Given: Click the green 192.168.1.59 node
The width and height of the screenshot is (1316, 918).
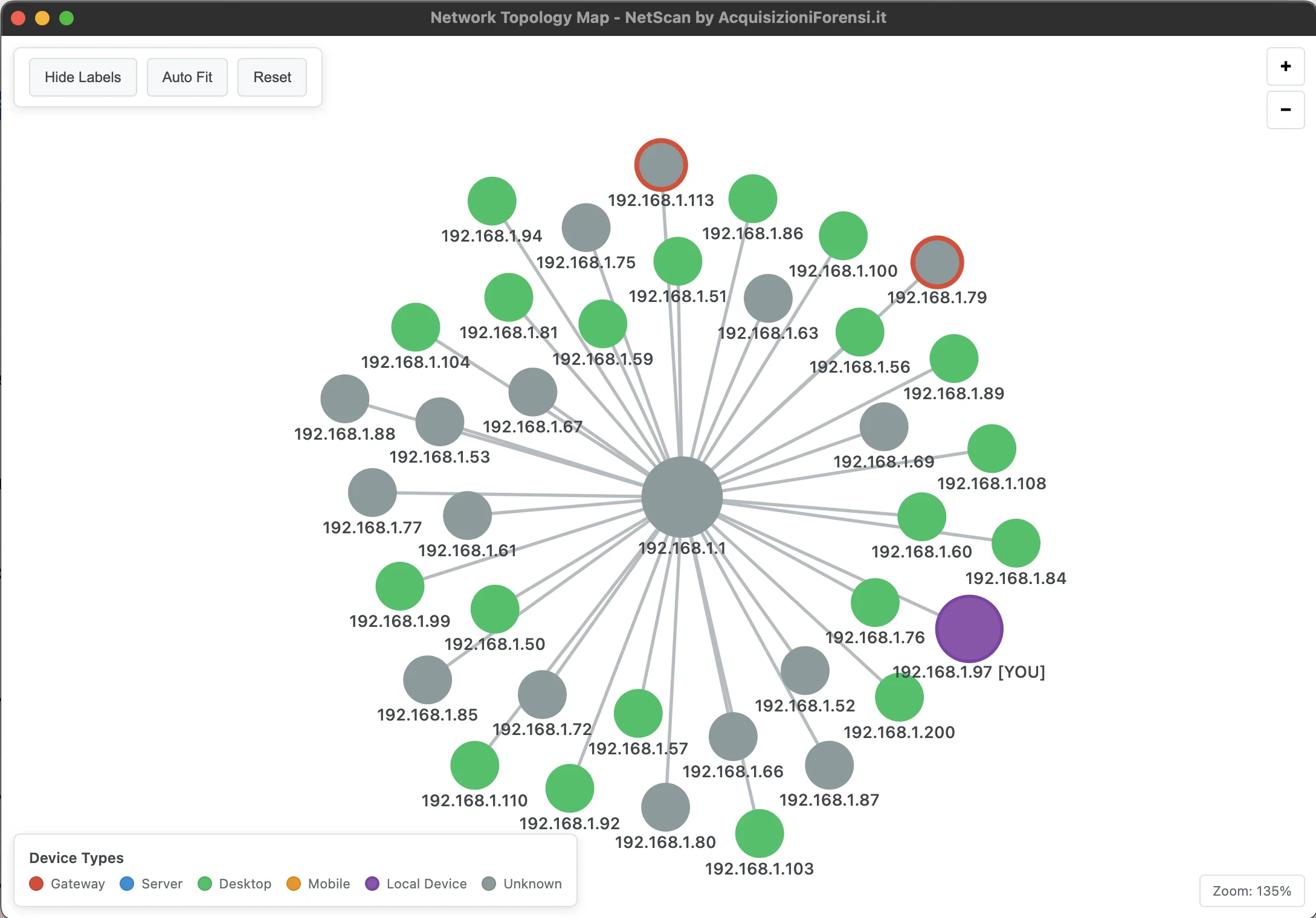Looking at the screenshot, I should (603, 324).
